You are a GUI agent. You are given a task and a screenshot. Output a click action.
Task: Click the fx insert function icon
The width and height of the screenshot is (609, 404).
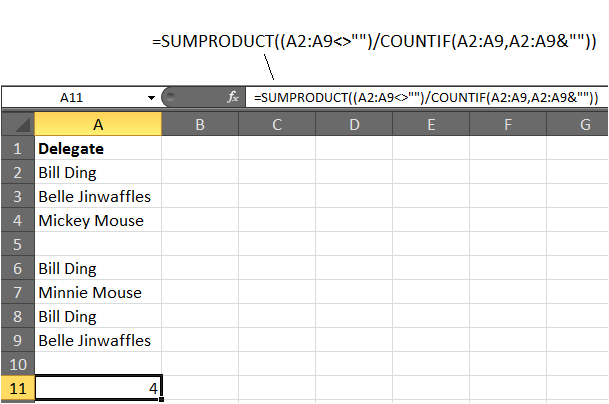233,97
